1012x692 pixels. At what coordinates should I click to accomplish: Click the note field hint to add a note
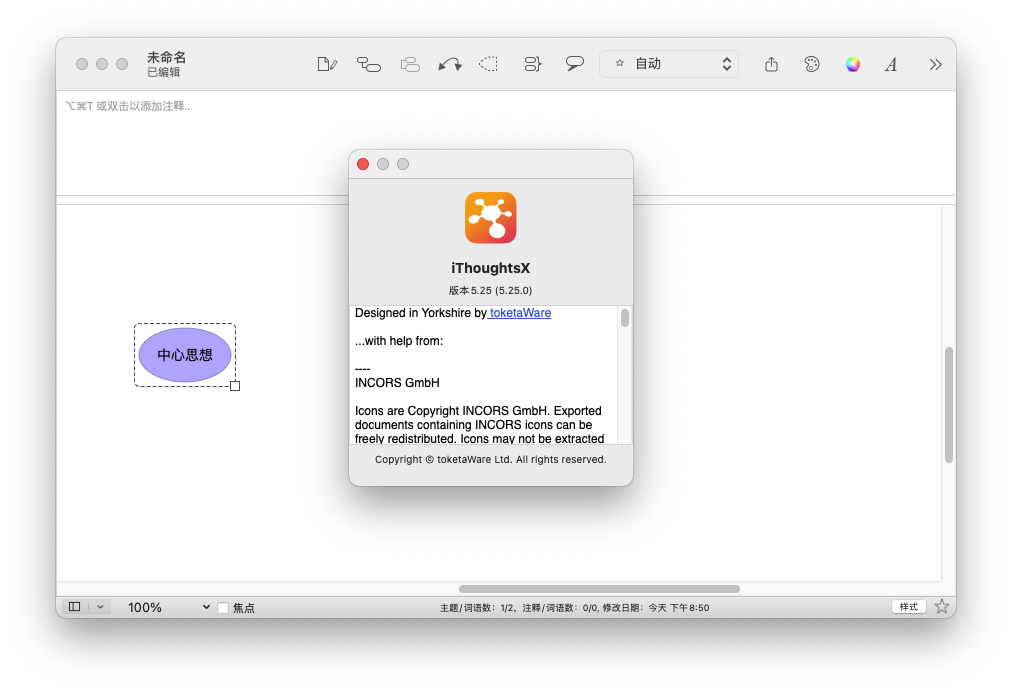[x=128, y=106]
